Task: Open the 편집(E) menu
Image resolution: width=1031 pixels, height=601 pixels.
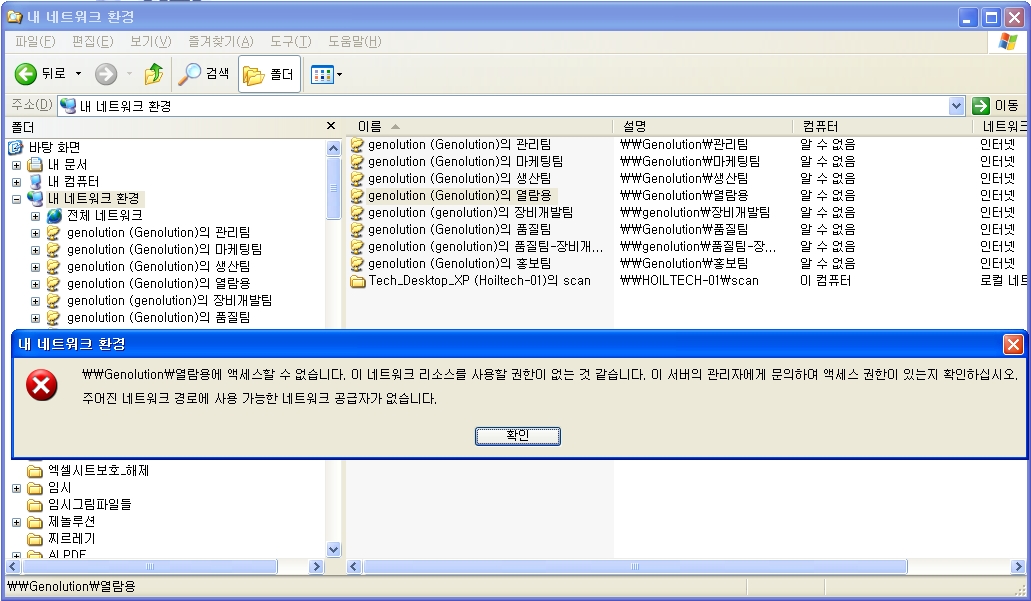Action: pyautogui.click(x=92, y=41)
